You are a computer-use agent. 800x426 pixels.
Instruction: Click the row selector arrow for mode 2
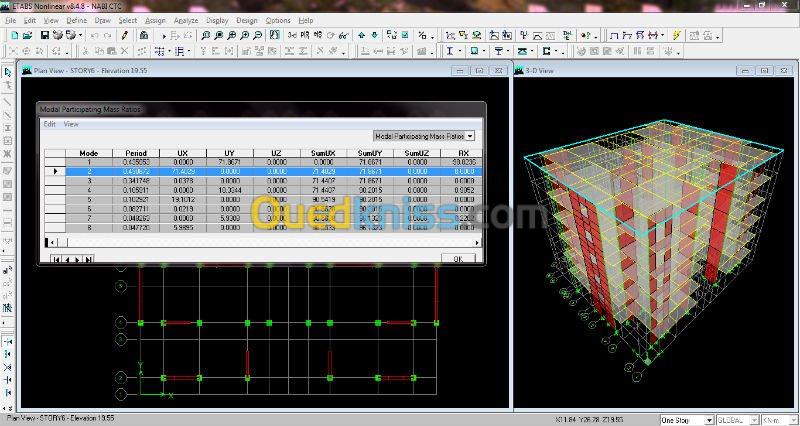(55, 171)
